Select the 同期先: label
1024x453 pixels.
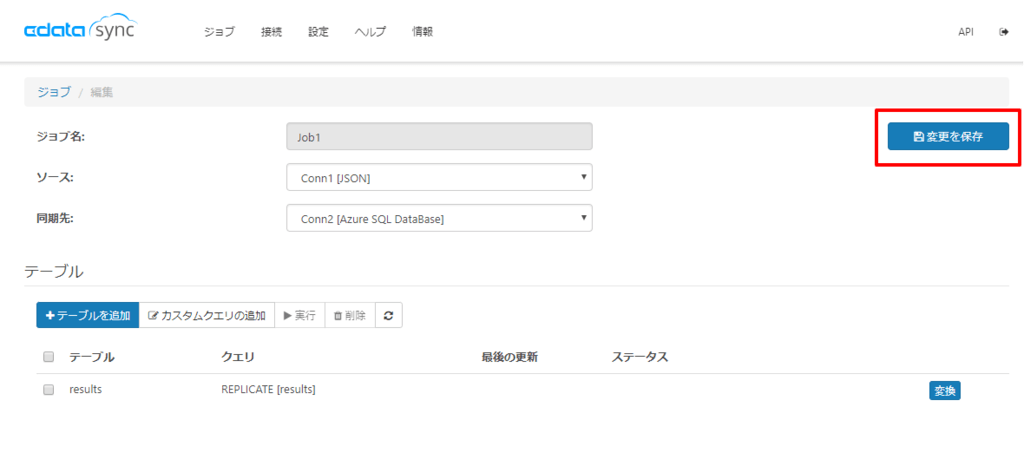click(55, 218)
